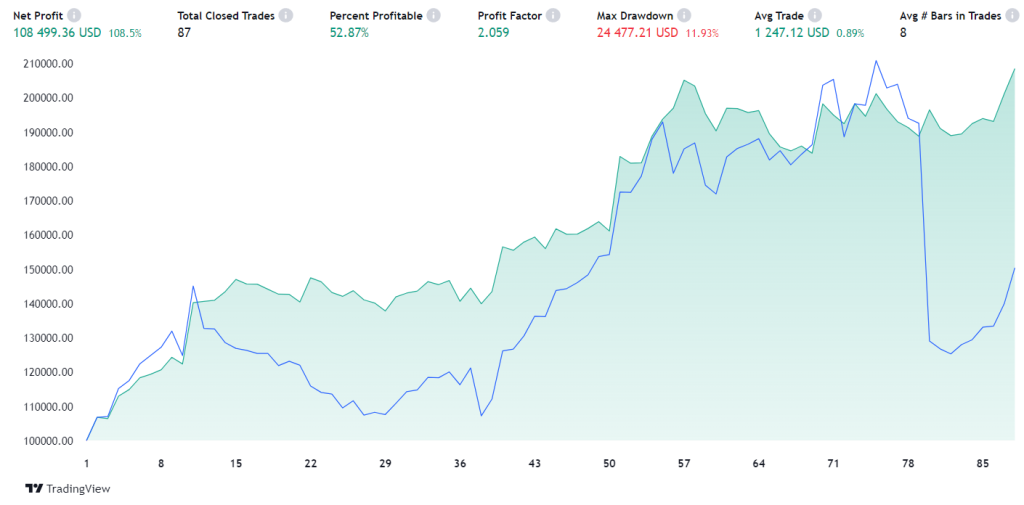Click the Percent Profitable label
1024x505 pixels.
click(376, 16)
